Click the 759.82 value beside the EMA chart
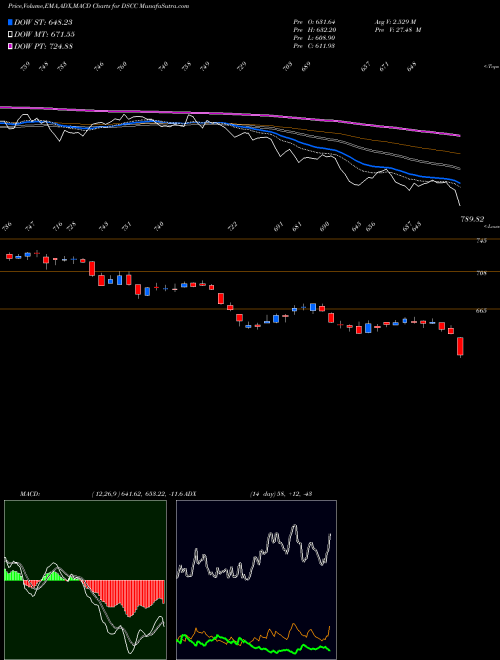Image resolution: width=500 pixels, height=660 pixels. (473, 219)
